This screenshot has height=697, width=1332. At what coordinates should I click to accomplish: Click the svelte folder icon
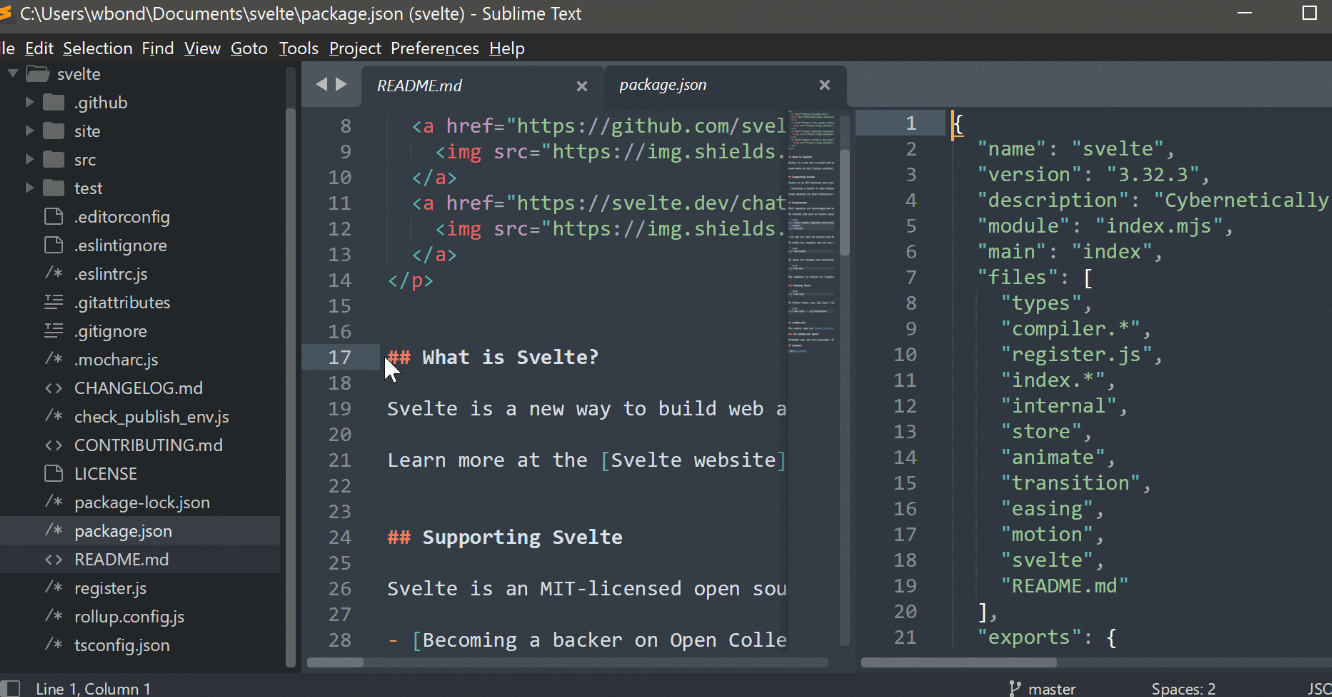click(37, 74)
